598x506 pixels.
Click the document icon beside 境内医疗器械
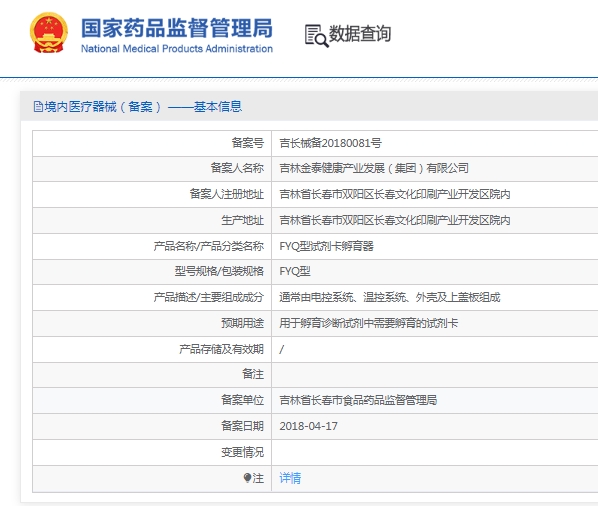38,107
